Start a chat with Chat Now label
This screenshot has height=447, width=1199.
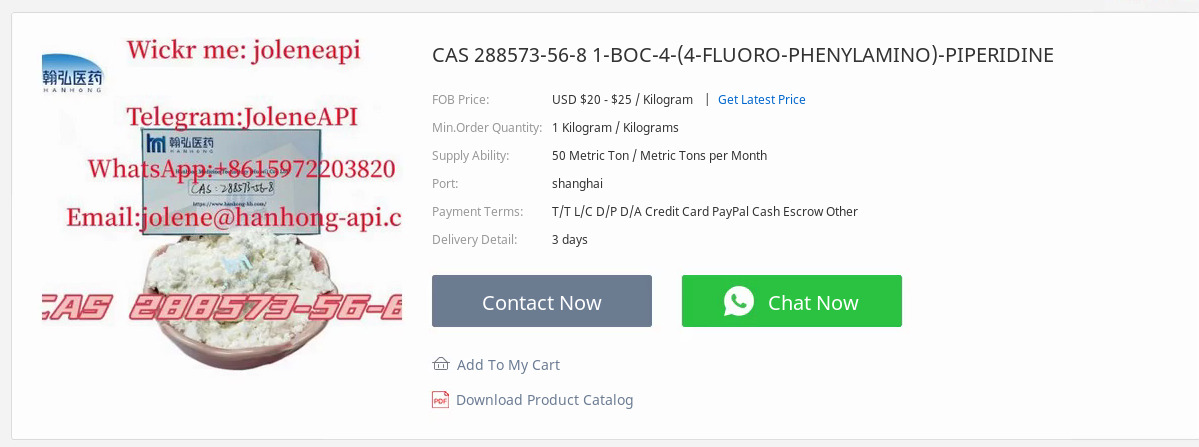813,303
